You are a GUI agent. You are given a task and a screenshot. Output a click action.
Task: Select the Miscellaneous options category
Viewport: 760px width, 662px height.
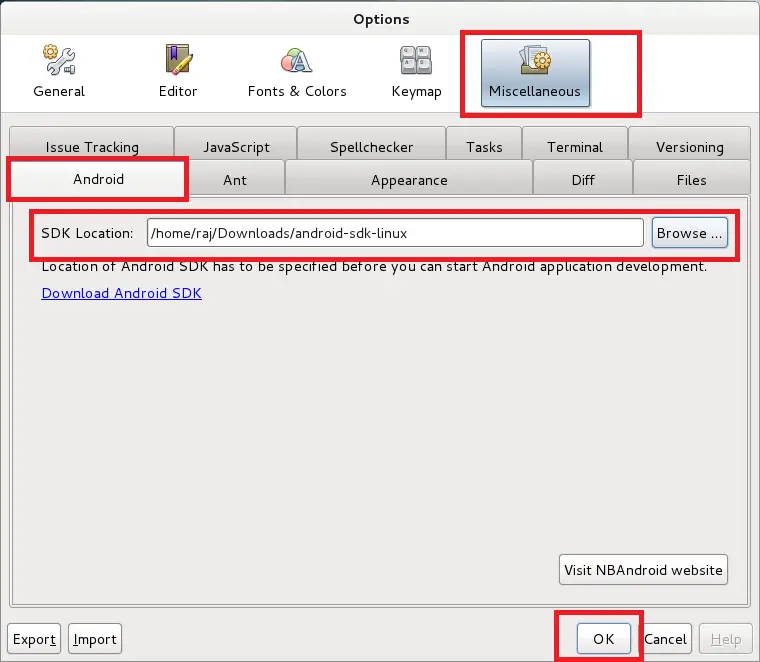[x=535, y=73]
